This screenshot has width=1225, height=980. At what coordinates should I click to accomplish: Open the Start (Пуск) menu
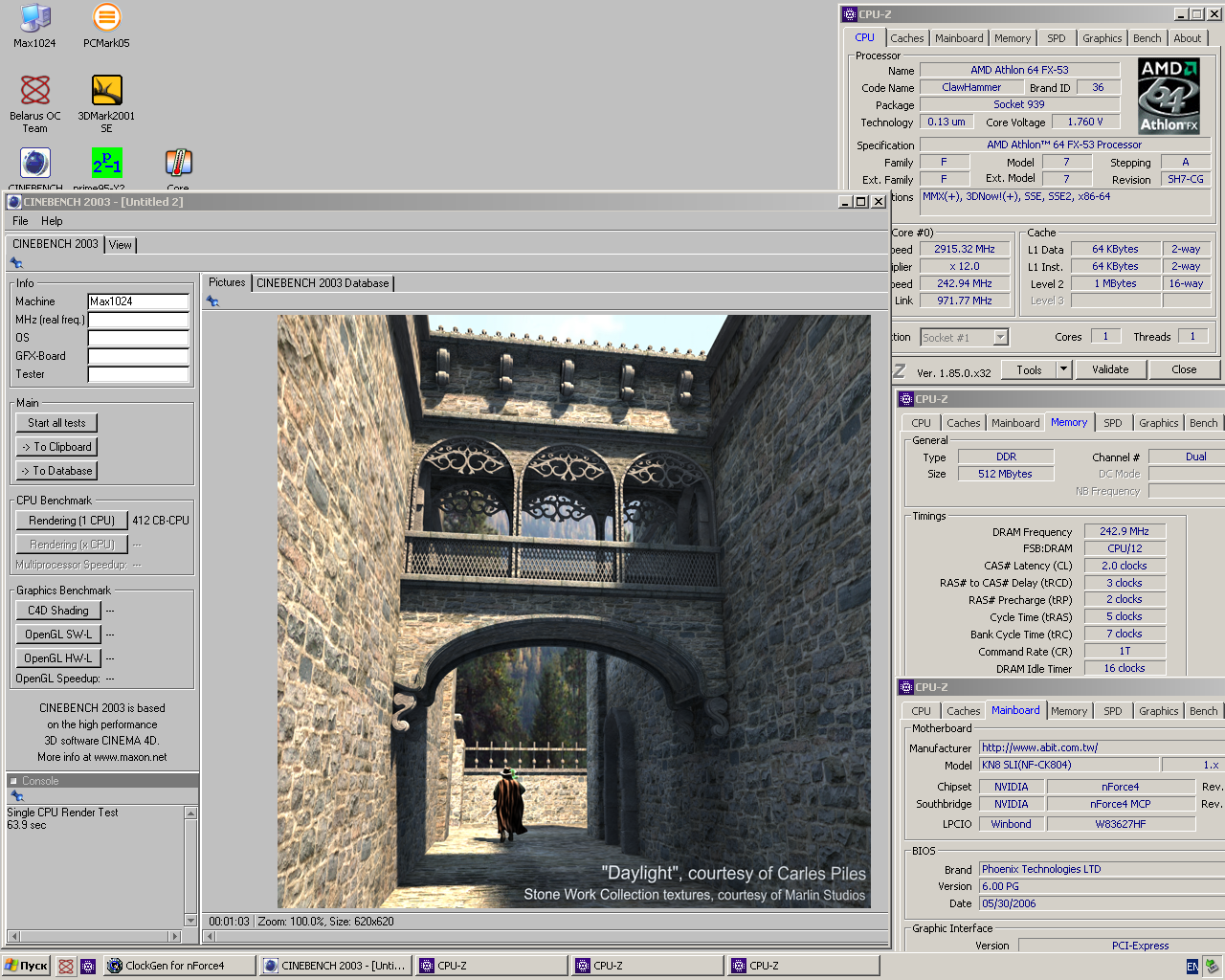(x=26, y=966)
